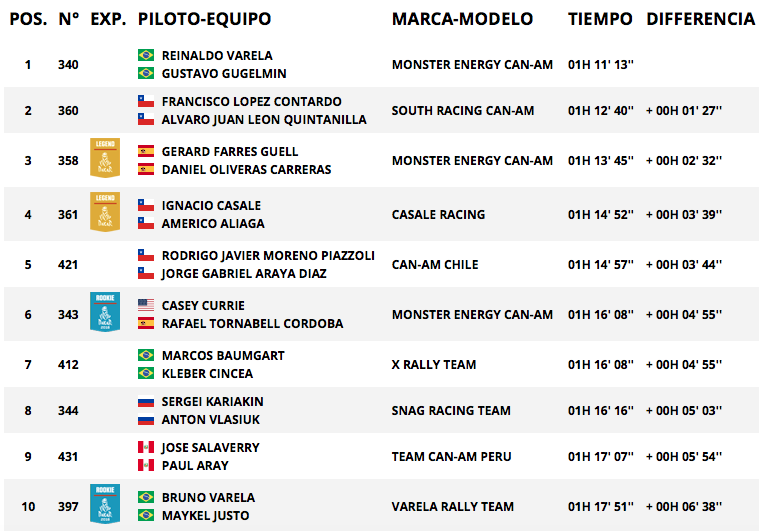
Task: Click the TIEMPO column header
Action: pyautogui.click(x=600, y=19)
